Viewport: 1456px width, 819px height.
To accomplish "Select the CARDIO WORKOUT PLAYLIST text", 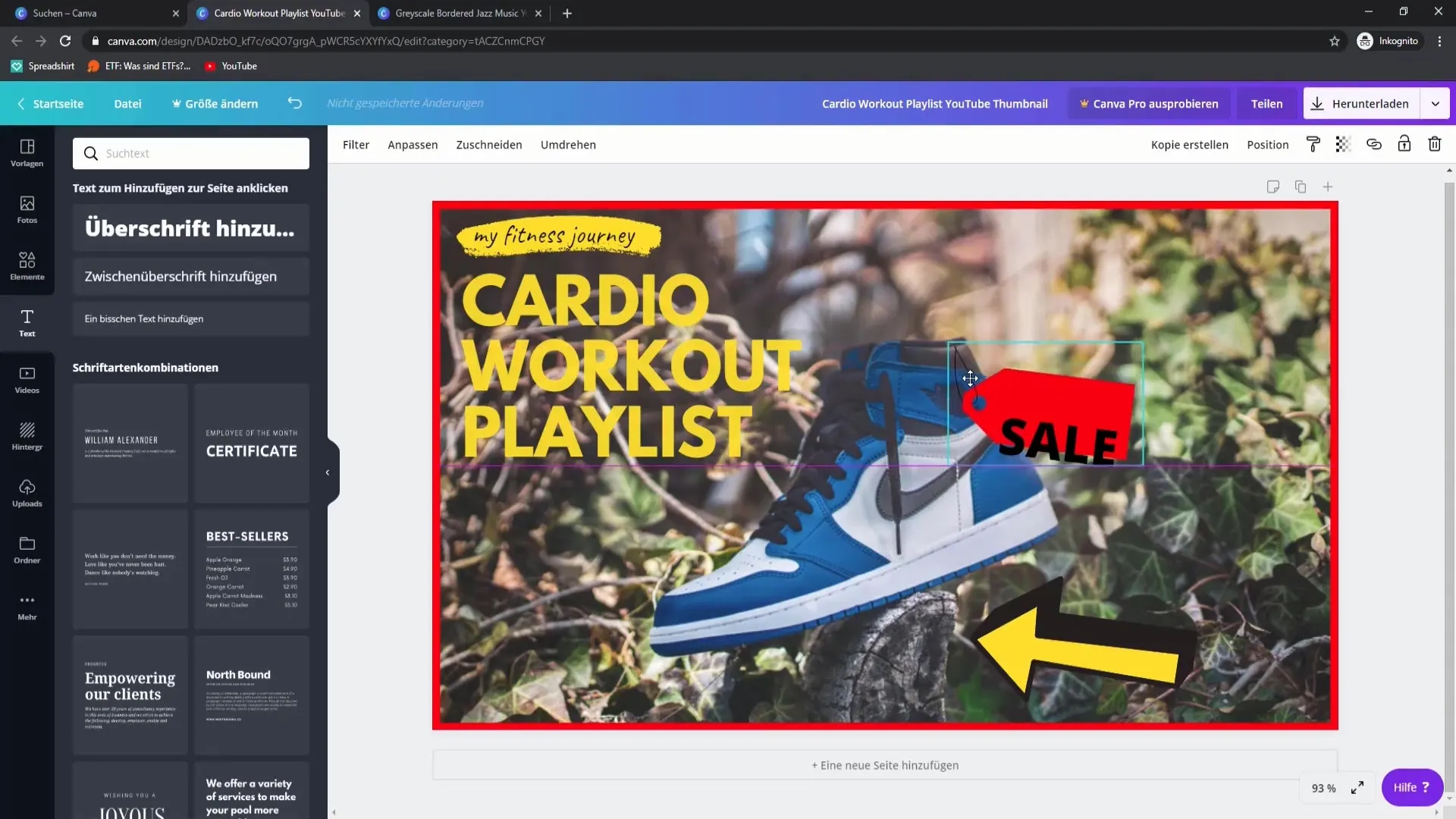I will (629, 366).
